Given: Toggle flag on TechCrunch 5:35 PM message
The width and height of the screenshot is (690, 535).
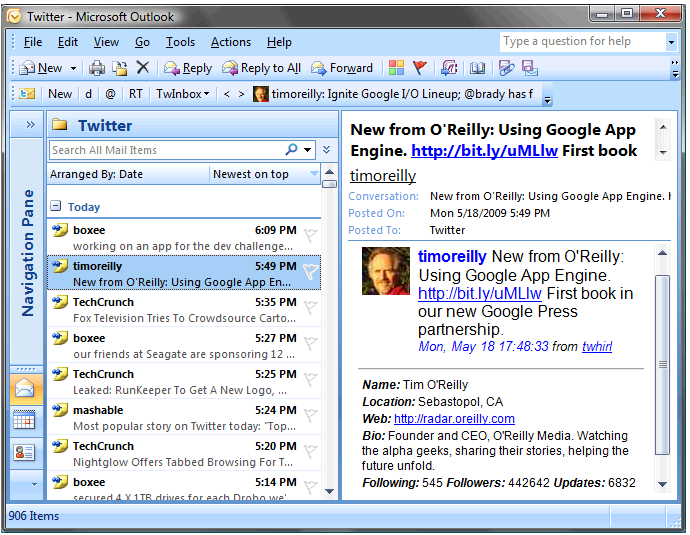Looking at the screenshot, I should click(310, 309).
